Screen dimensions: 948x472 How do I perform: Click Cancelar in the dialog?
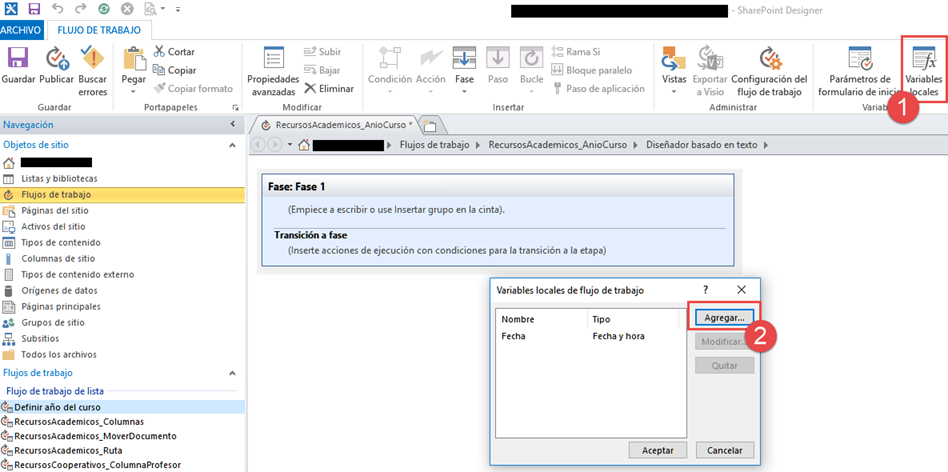[724, 450]
